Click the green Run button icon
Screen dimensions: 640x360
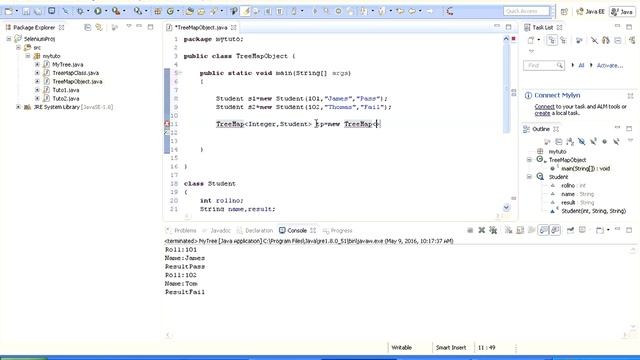pos(98,11)
